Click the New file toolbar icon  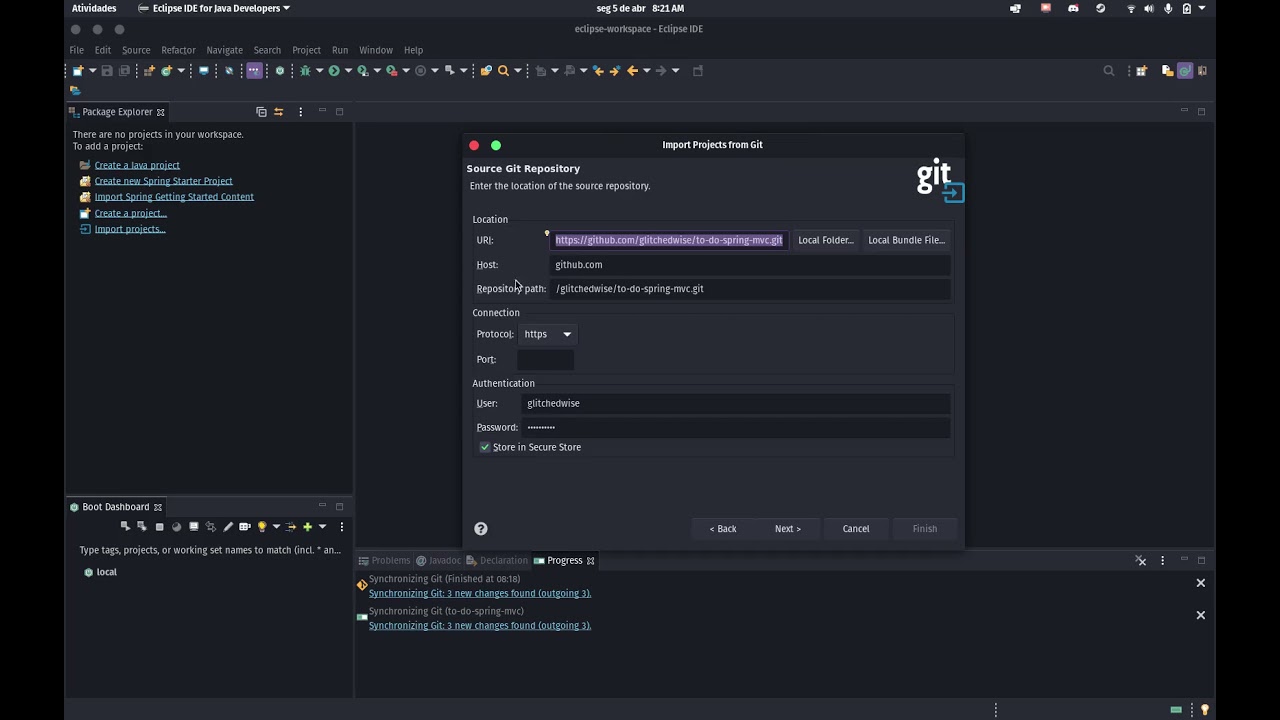pos(78,70)
